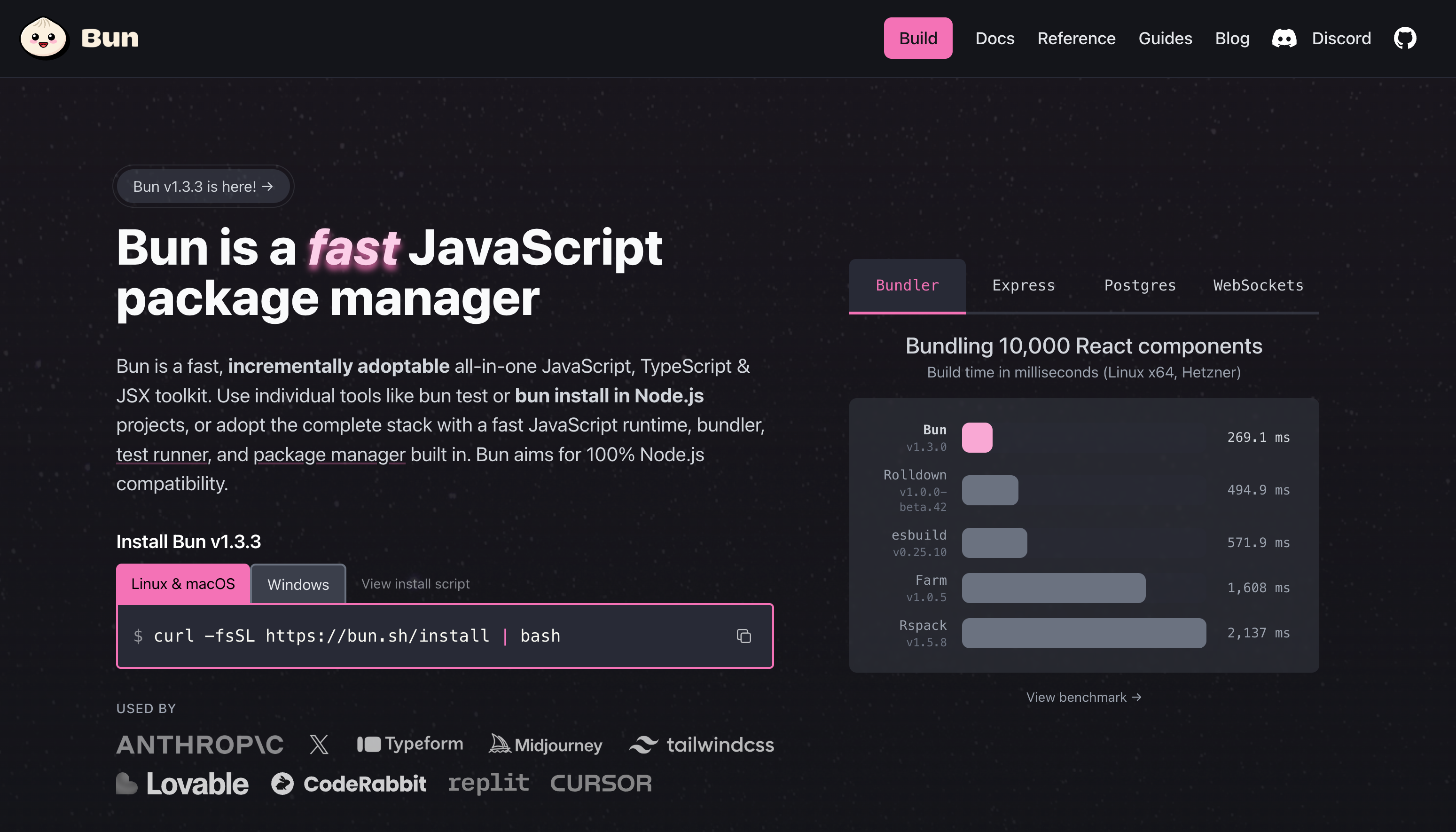Click the Bun wordmark in header
Screen dimensions: 1456x832
(110, 38)
